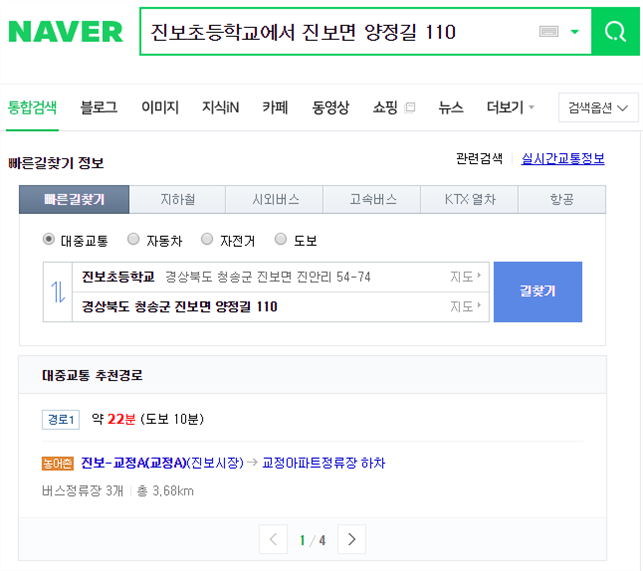
Task: Open 지도 link for 양정길 110 row
Action: (x=465, y=306)
